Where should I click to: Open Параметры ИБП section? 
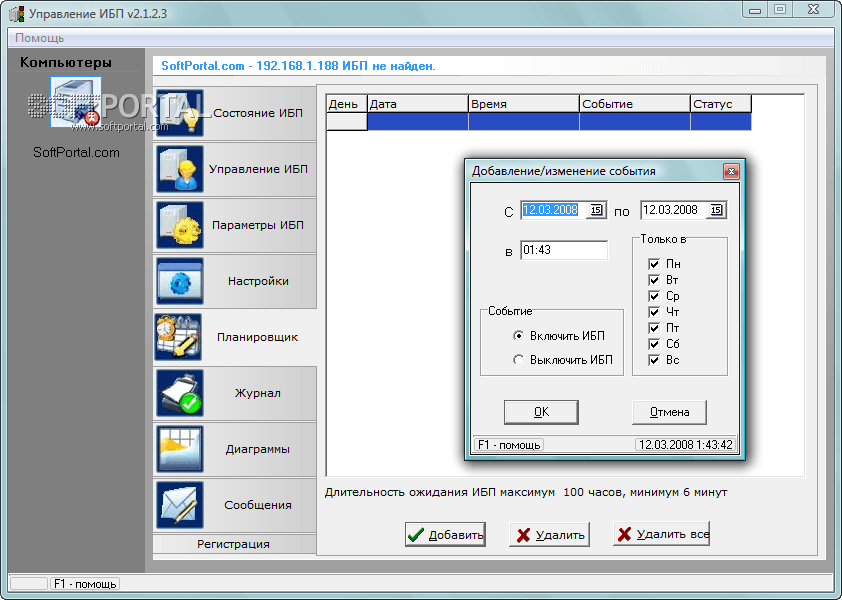point(235,225)
